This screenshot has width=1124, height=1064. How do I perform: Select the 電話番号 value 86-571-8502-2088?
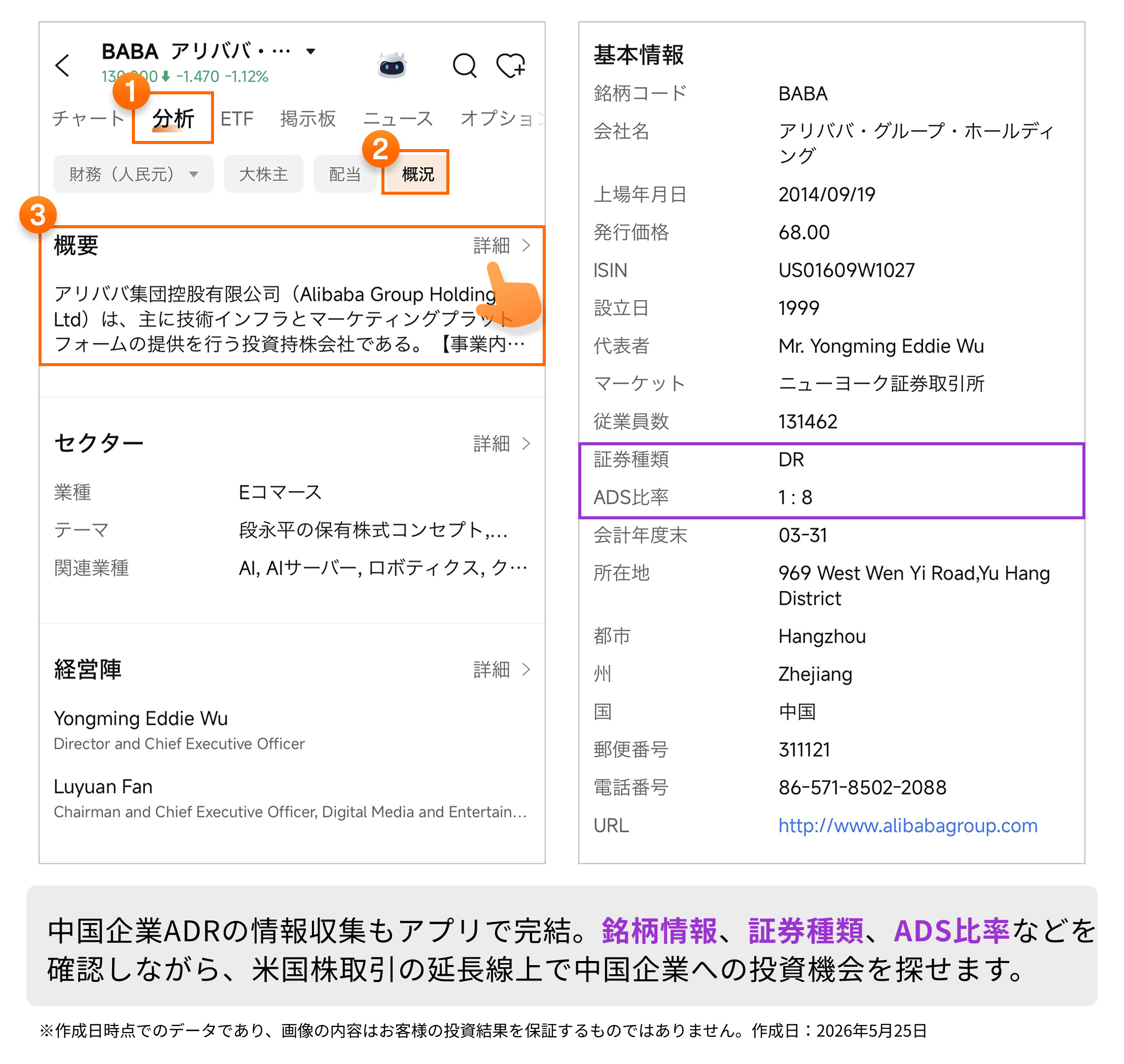tap(863, 788)
